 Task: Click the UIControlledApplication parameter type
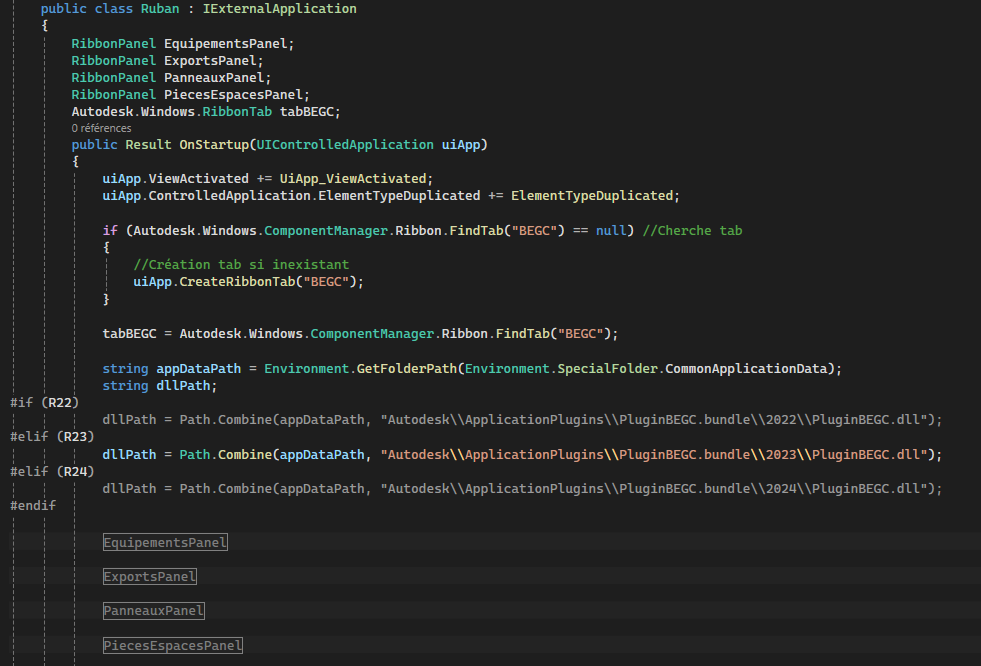pyautogui.click(x=345, y=145)
